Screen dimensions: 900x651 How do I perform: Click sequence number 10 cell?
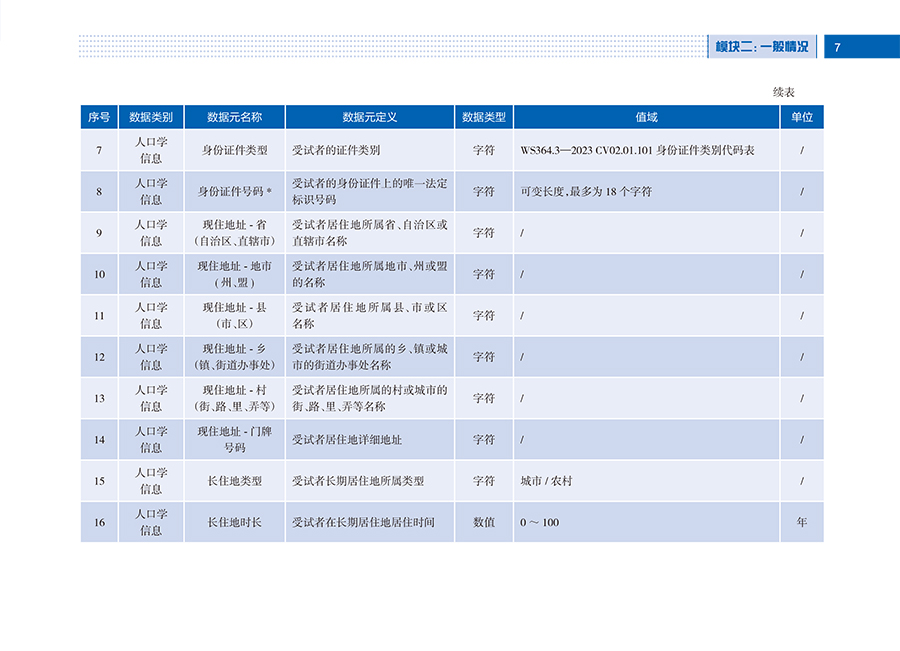(99, 274)
